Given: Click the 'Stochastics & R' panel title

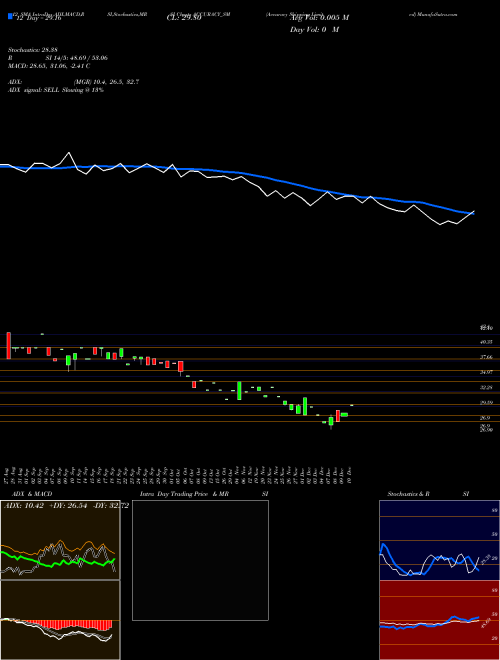Looking at the screenshot, I should pos(409,494).
